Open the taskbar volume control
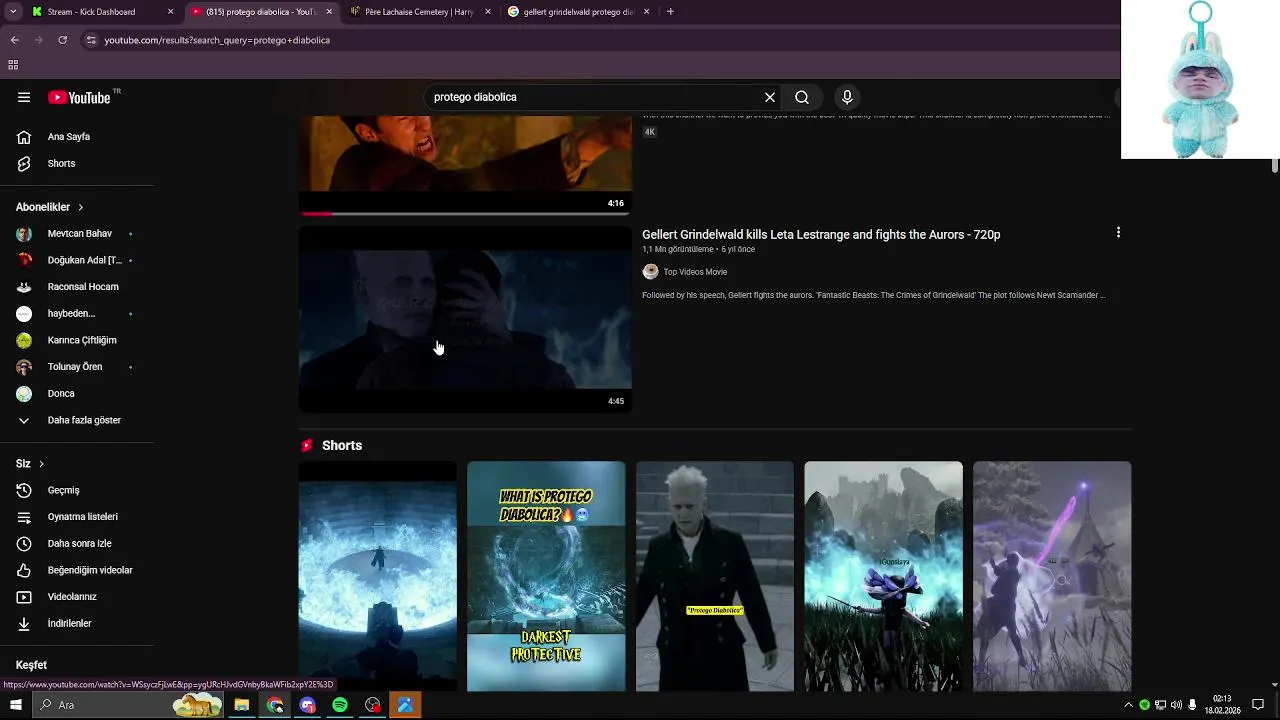Image resolution: width=1280 pixels, height=720 pixels. (1176, 705)
